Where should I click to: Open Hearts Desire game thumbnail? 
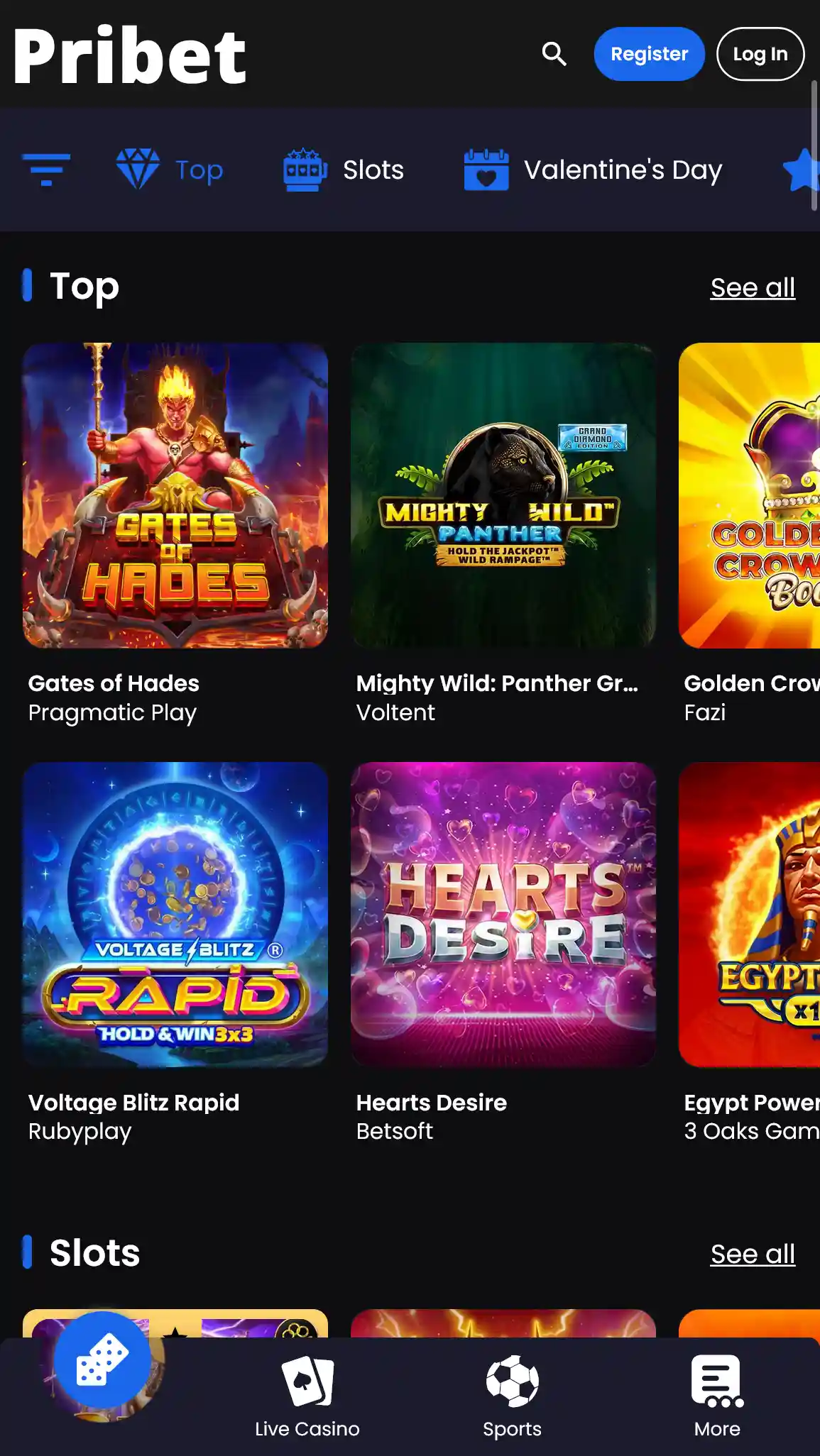(503, 915)
